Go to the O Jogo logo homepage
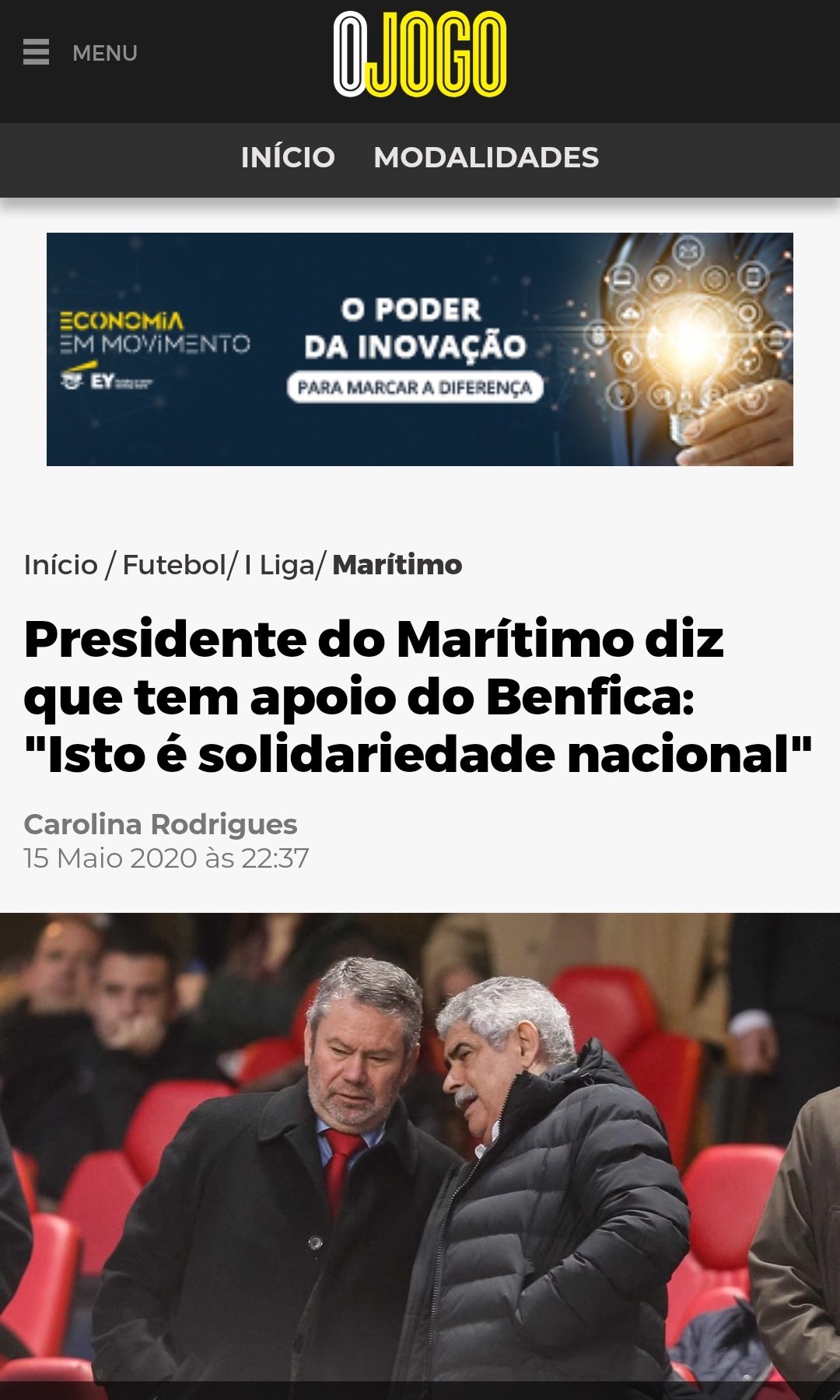 point(420,54)
